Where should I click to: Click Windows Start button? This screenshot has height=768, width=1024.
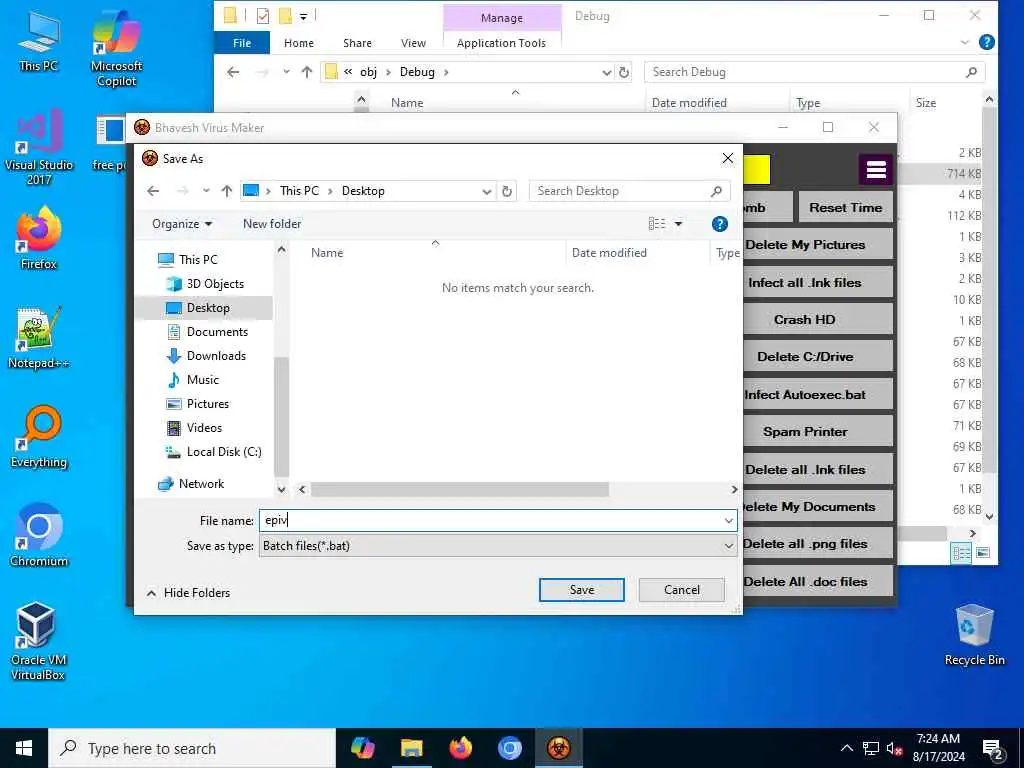click(24, 748)
